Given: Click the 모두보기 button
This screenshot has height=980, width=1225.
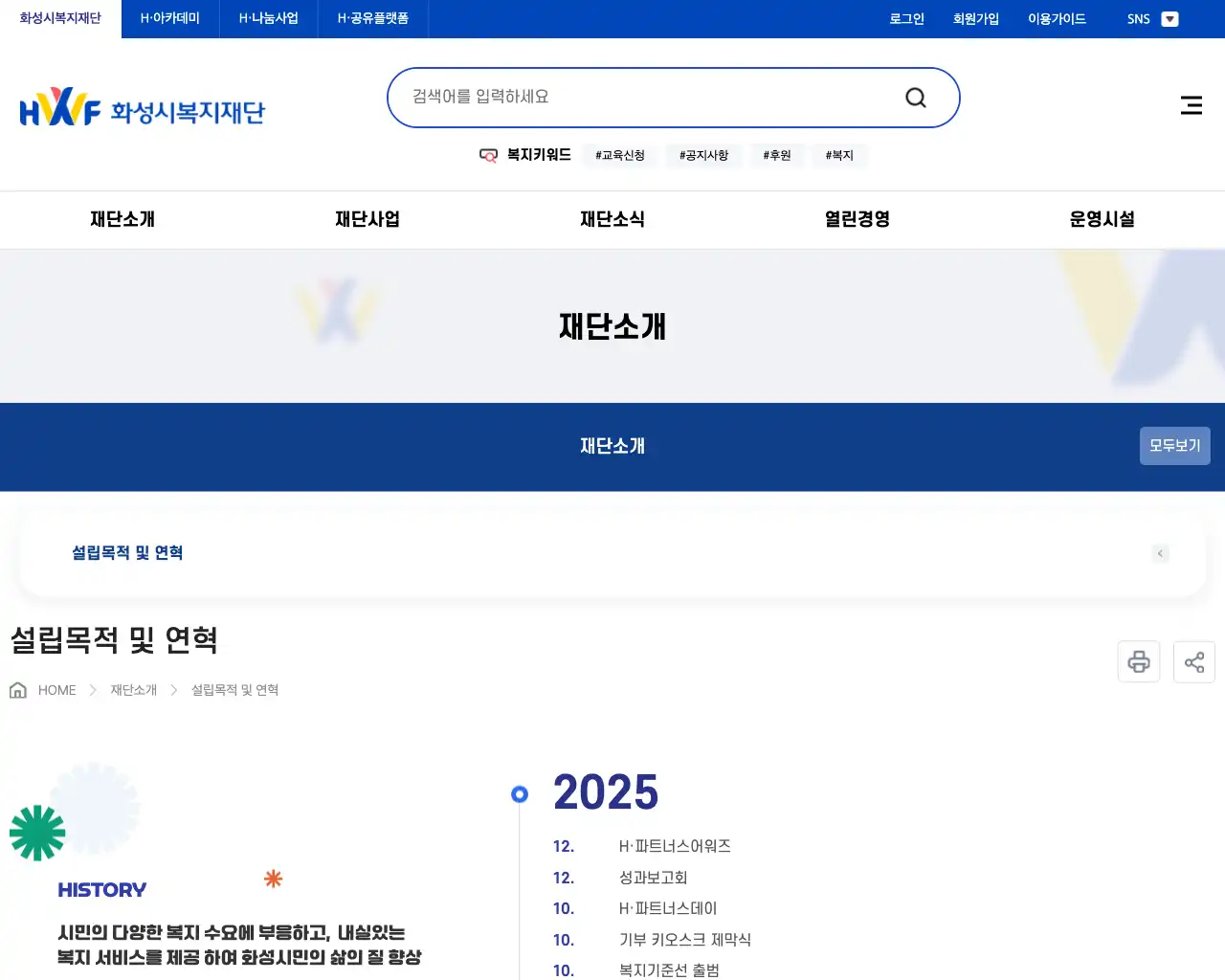Looking at the screenshot, I should point(1174,445).
